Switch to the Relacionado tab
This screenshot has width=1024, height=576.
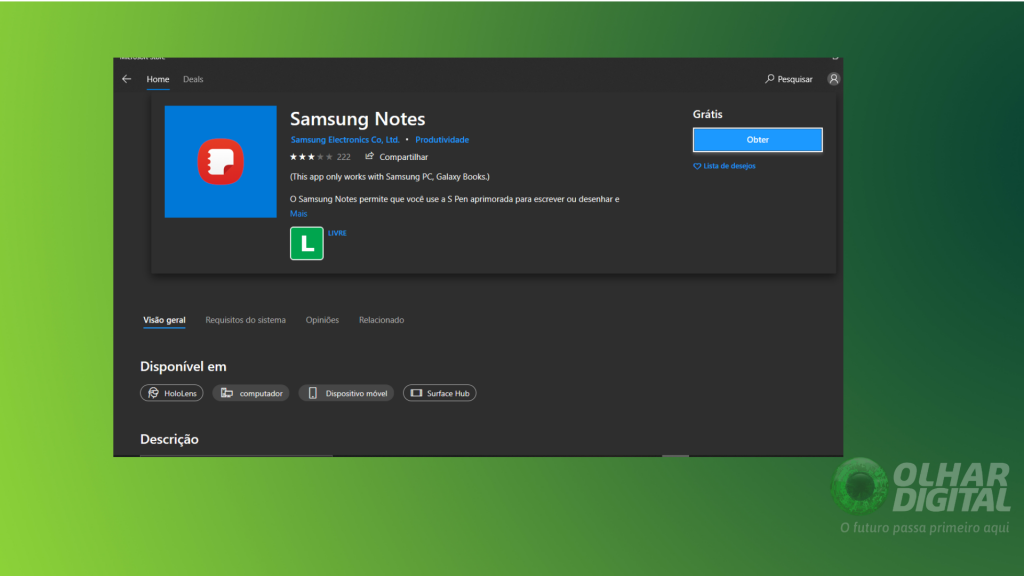382,319
